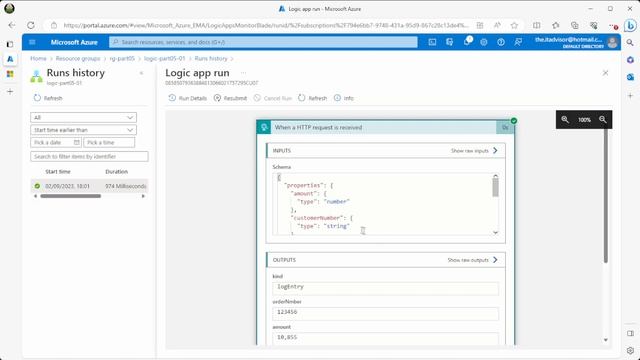640x360 pixels.
Task: Close the Logic app run blade
Action: (605, 73)
